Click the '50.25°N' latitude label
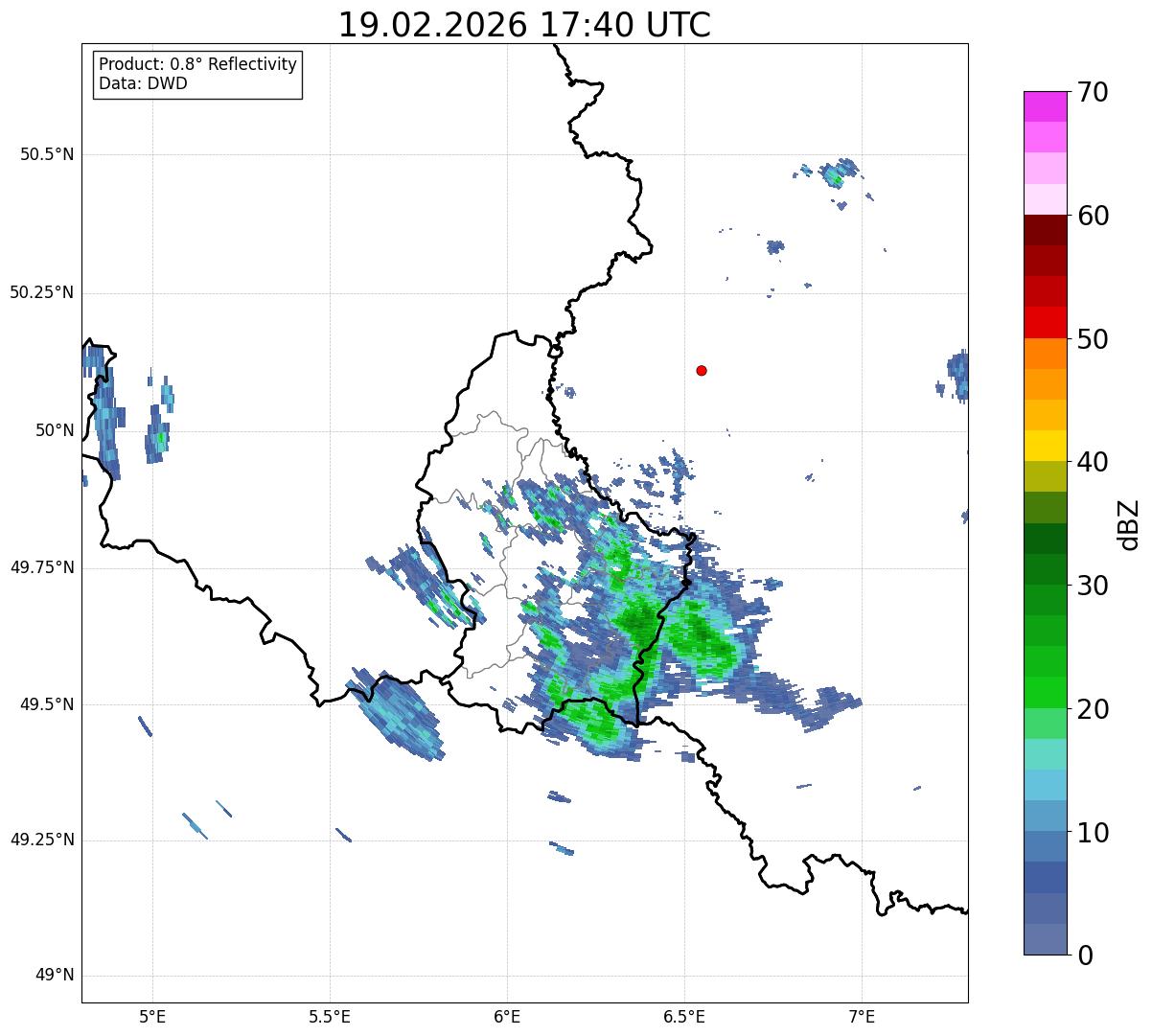This screenshot has height=1036, width=1152. coord(41,292)
